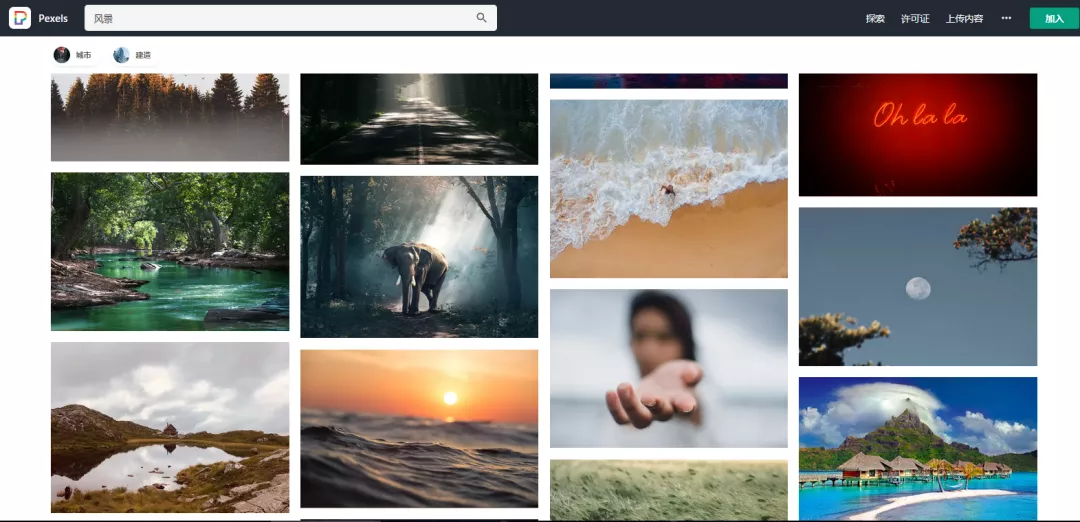Image resolution: width=1080 pixels, height=522 pixels.
Task: Open the 探索 menu
Action: point(875,18)
